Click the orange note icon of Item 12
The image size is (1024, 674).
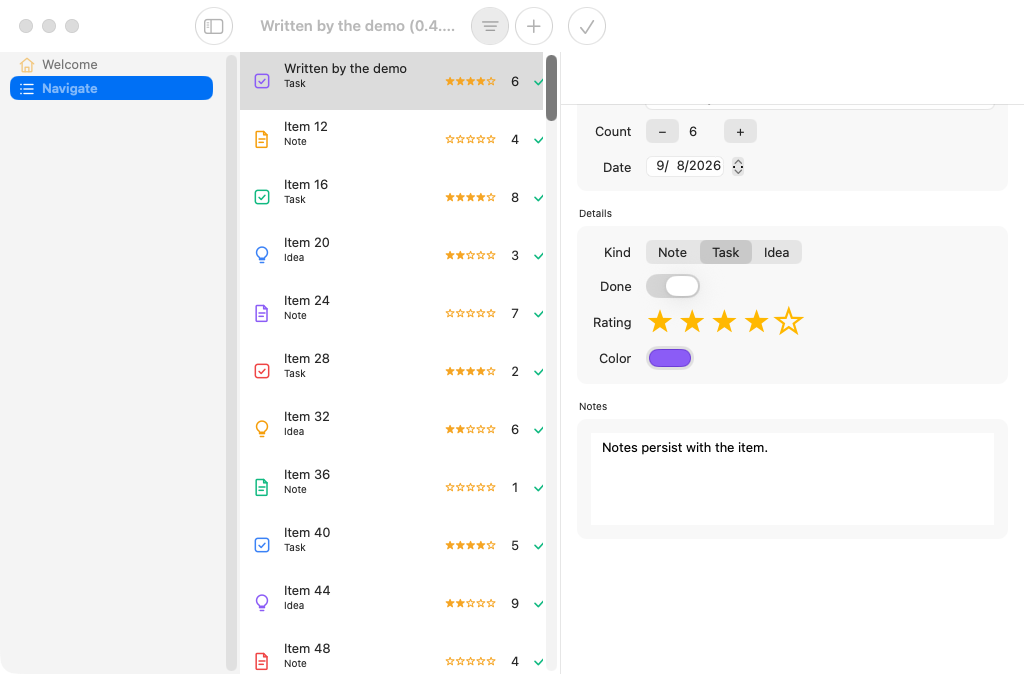261,139
